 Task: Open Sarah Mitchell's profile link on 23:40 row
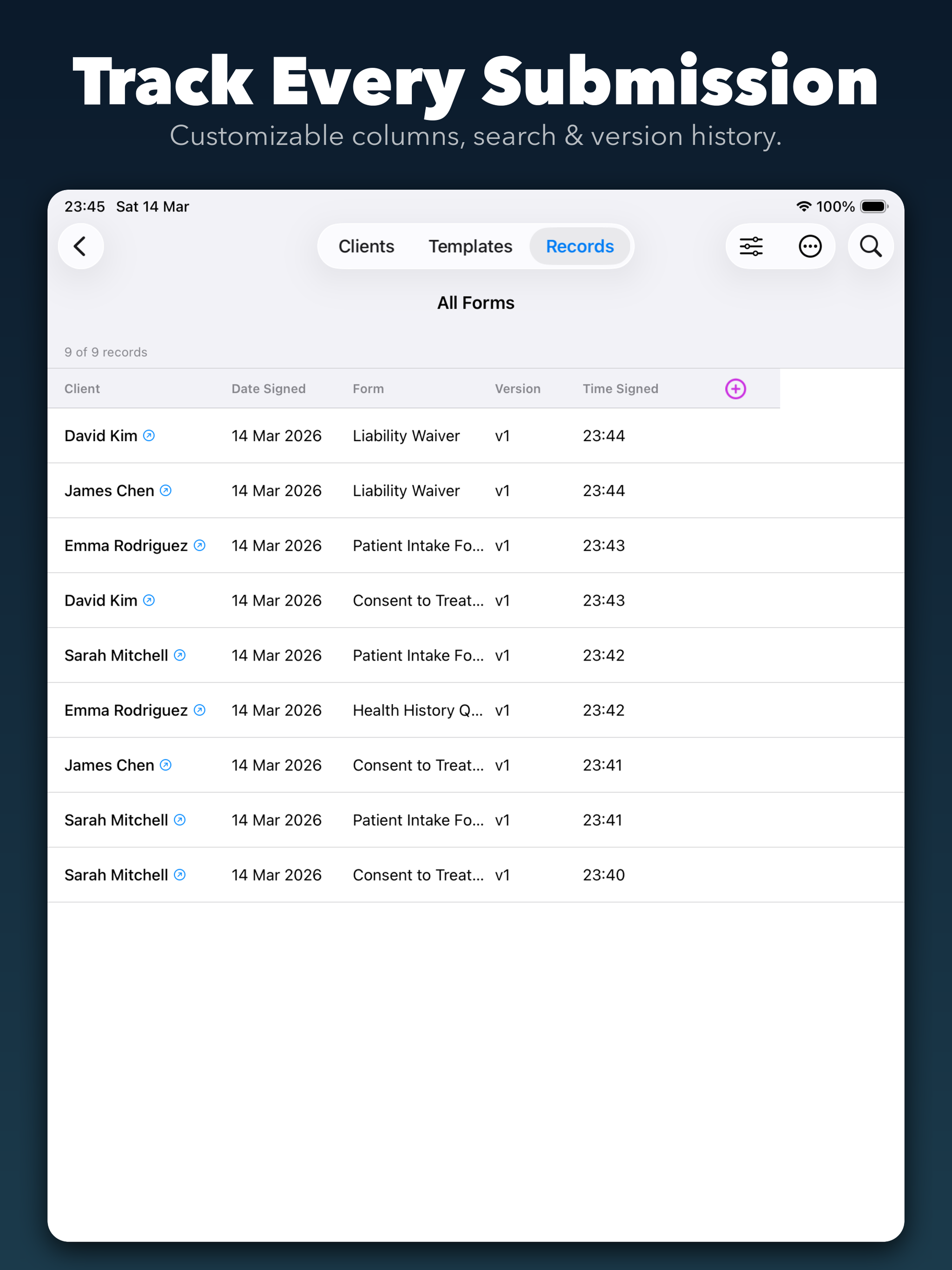tap(180, 874)
